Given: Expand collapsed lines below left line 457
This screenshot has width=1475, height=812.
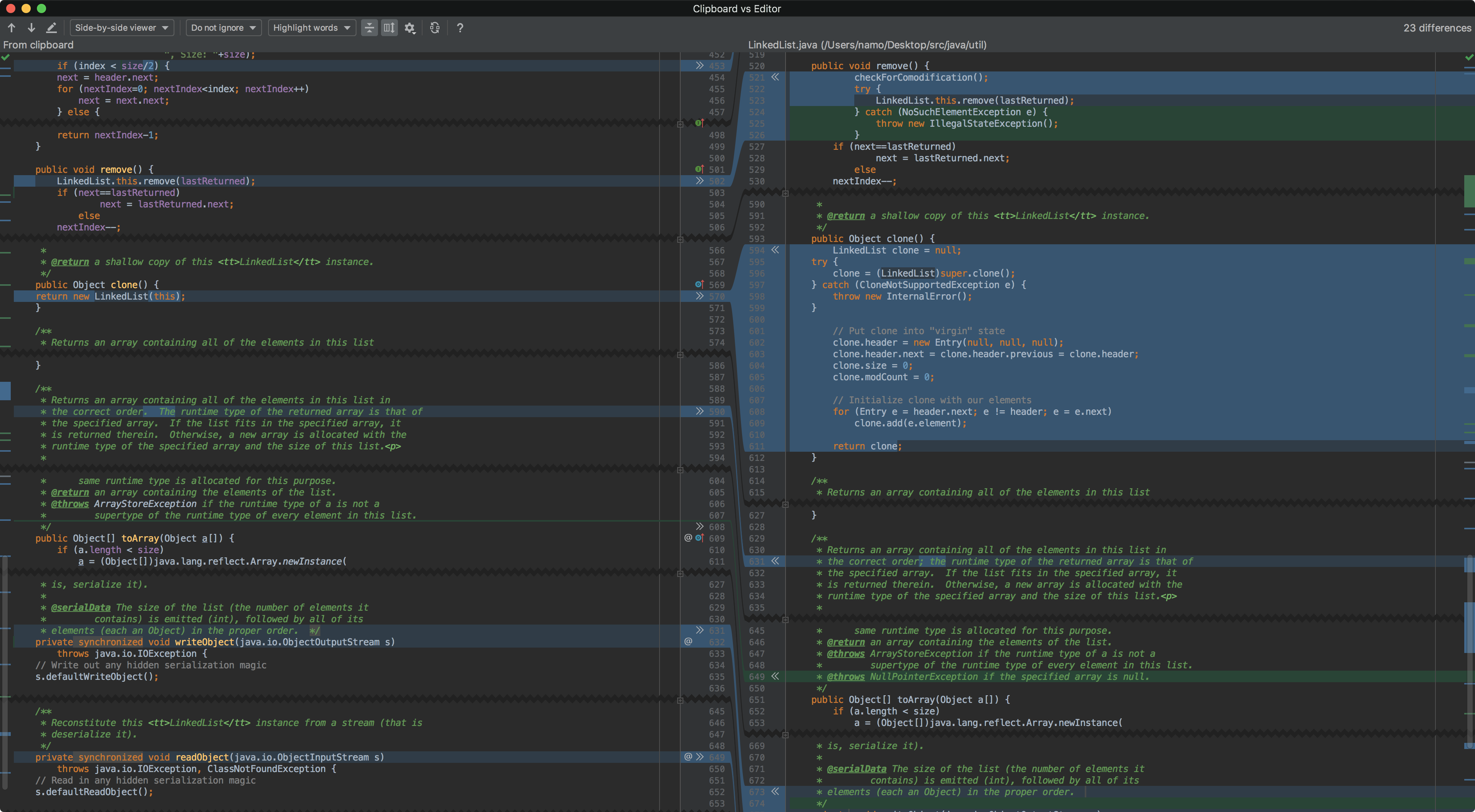Looking at the screenshot, I should tap(680, 124).
